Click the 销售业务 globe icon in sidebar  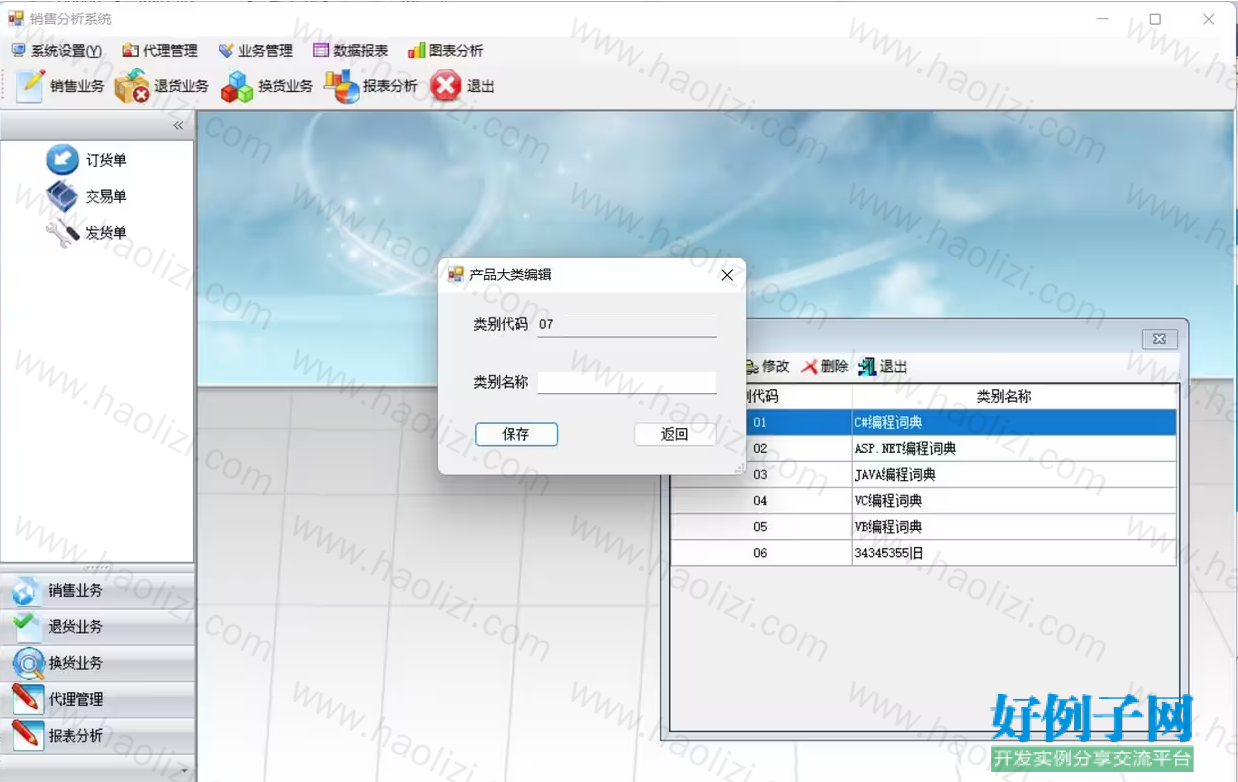[x=26, y=591]
